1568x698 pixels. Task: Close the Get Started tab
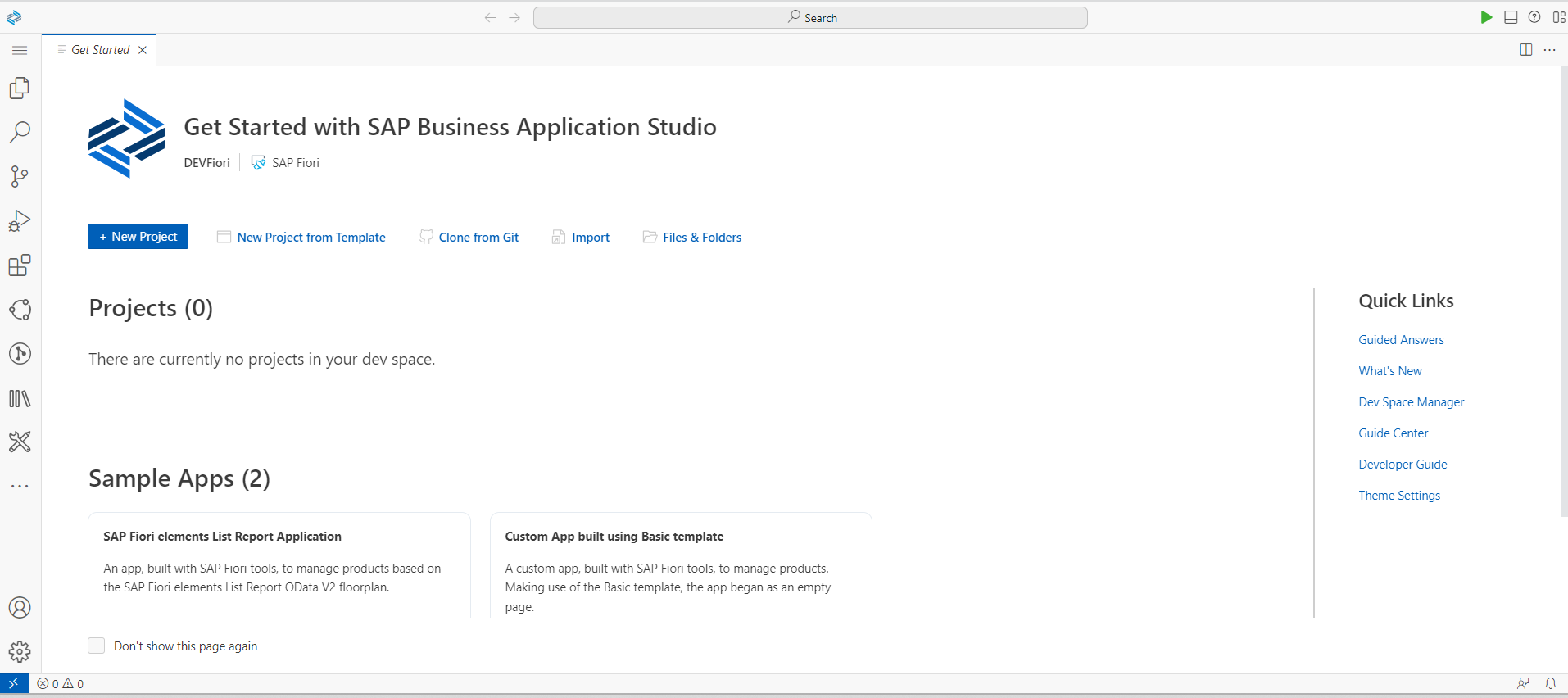[143, 50]
